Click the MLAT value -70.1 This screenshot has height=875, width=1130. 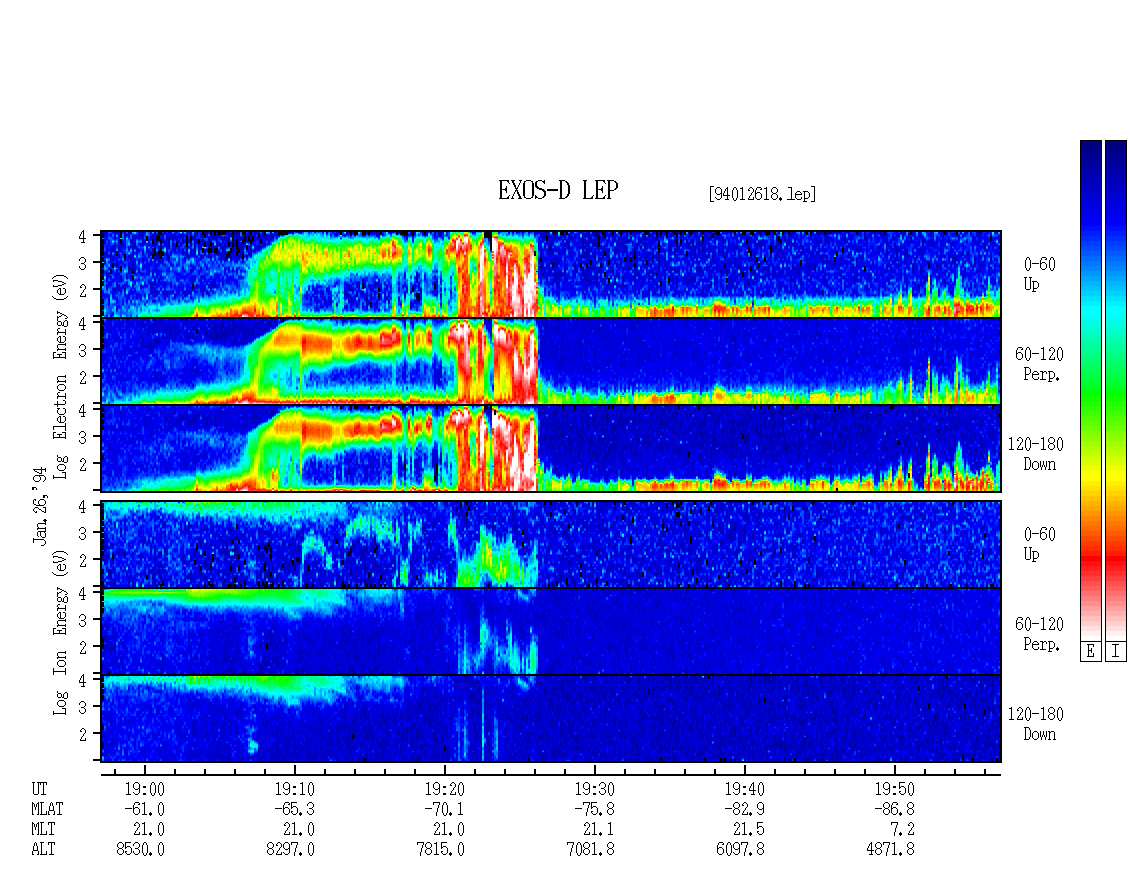(444, 809)
